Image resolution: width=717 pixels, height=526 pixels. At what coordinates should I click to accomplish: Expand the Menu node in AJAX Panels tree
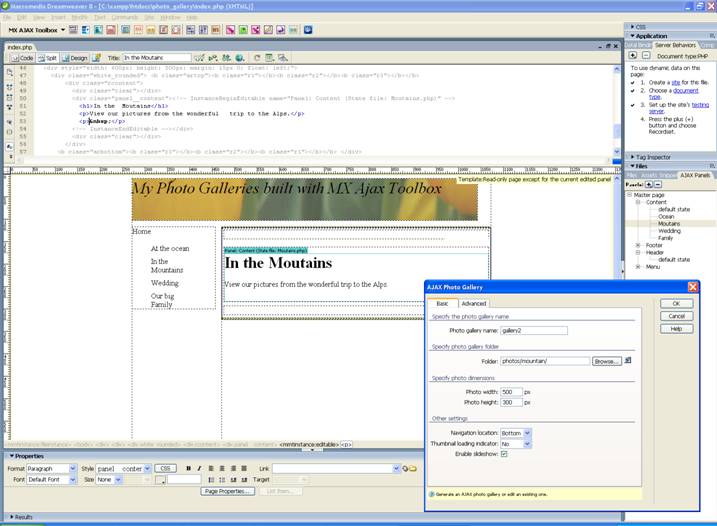click(x=638, y=267)
